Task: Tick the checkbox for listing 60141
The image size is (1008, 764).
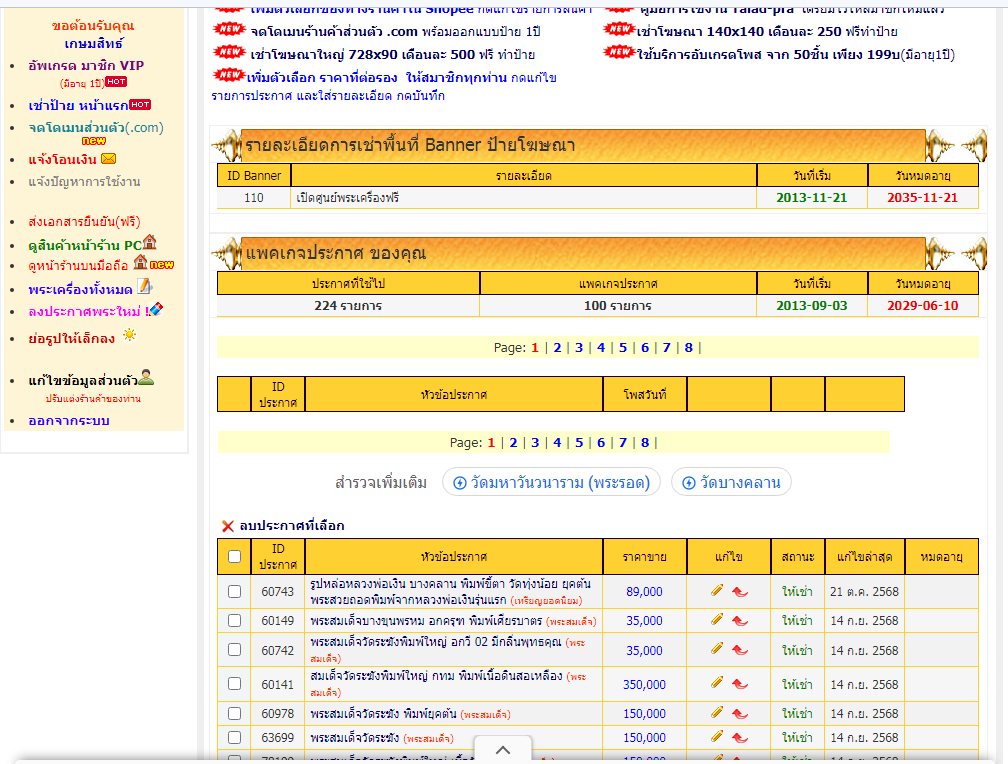Action: tap(234, 684)
